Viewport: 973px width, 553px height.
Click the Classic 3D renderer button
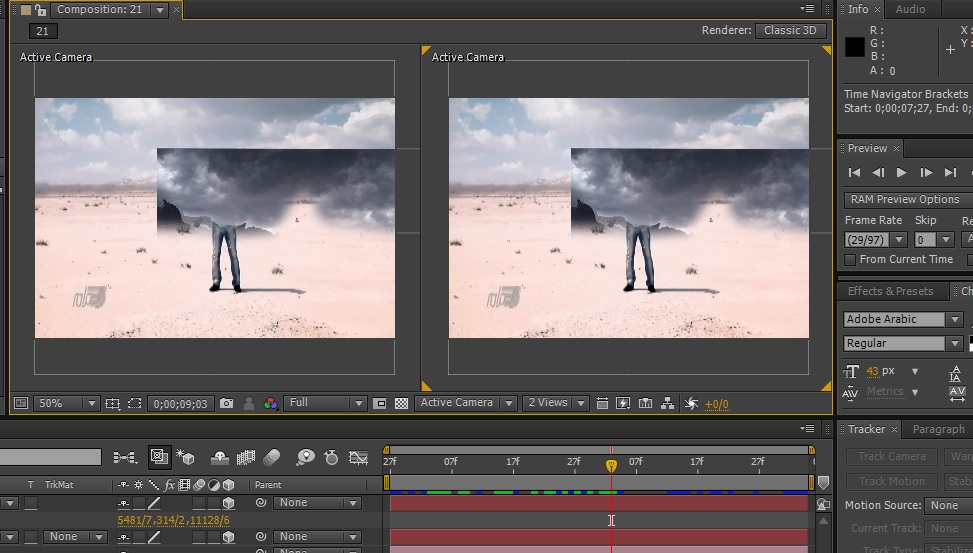click(791, 30)
